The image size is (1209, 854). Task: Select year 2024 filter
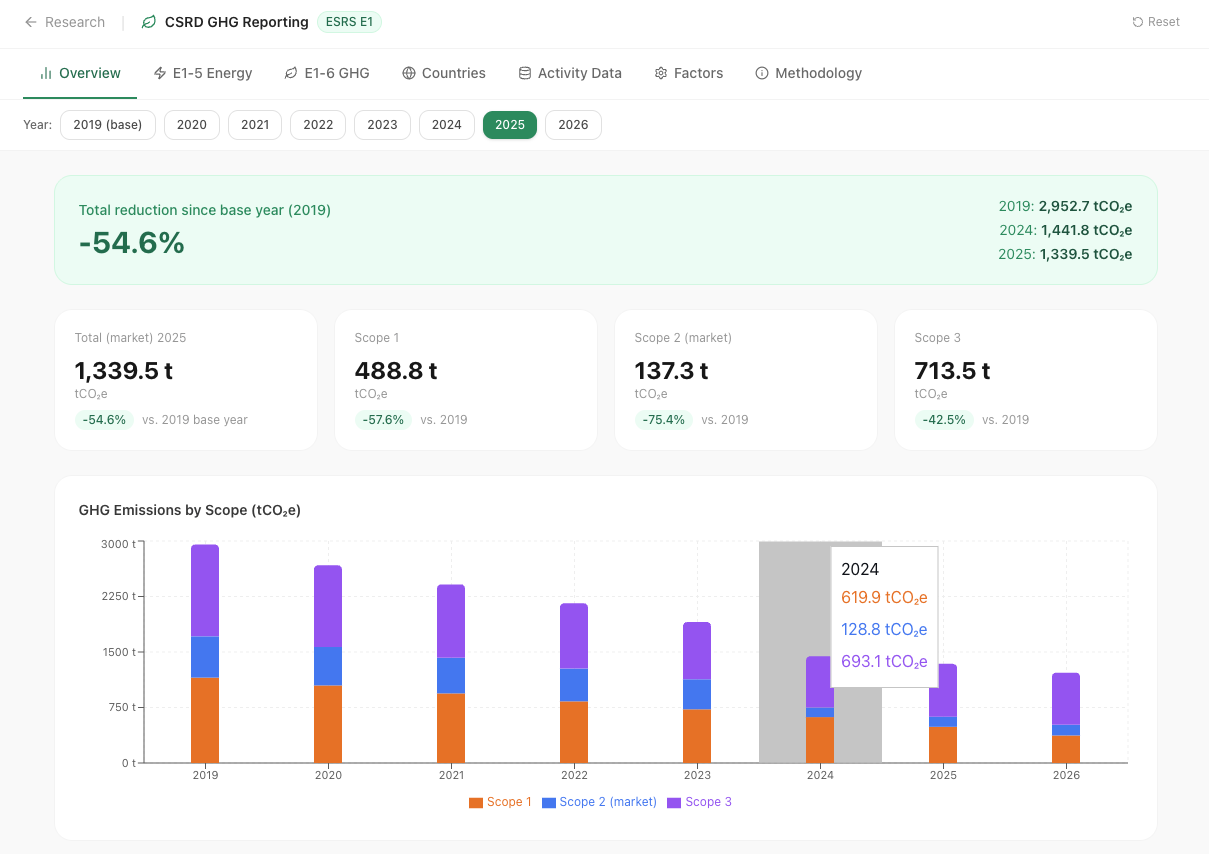(x=447, y=125)
